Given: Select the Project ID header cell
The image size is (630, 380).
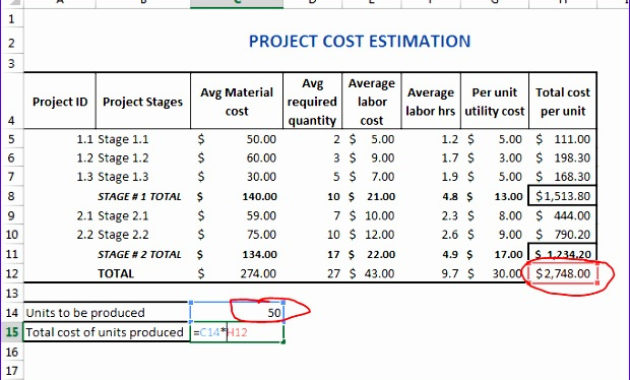Looking at the screenshot, I should coord(60,101).
